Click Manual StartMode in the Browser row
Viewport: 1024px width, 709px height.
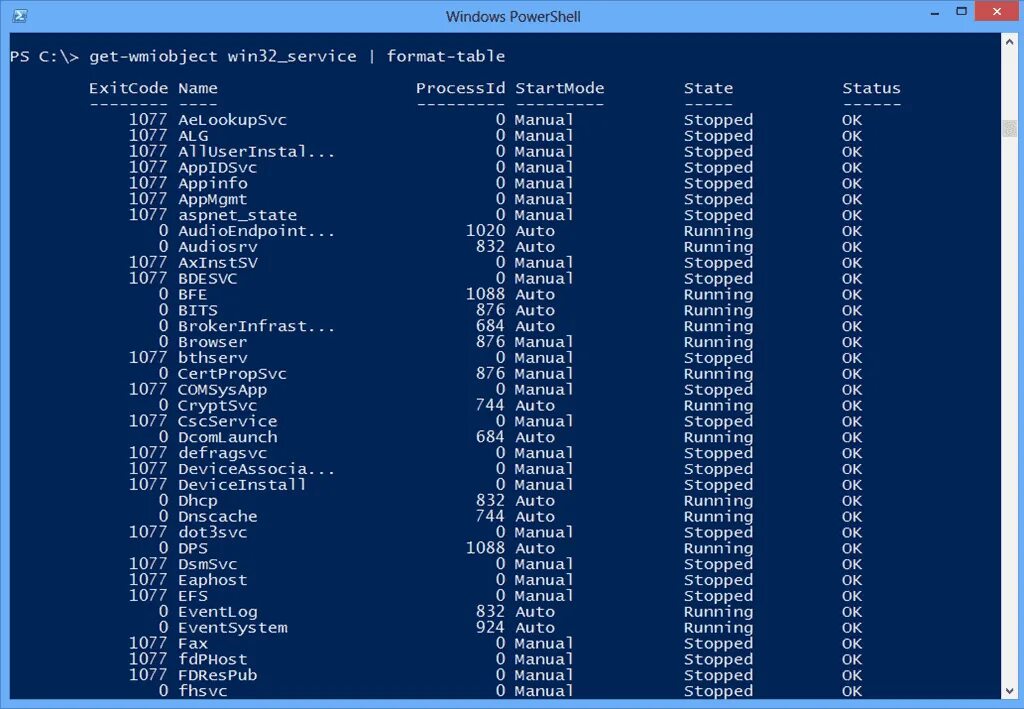click(544, 342)
